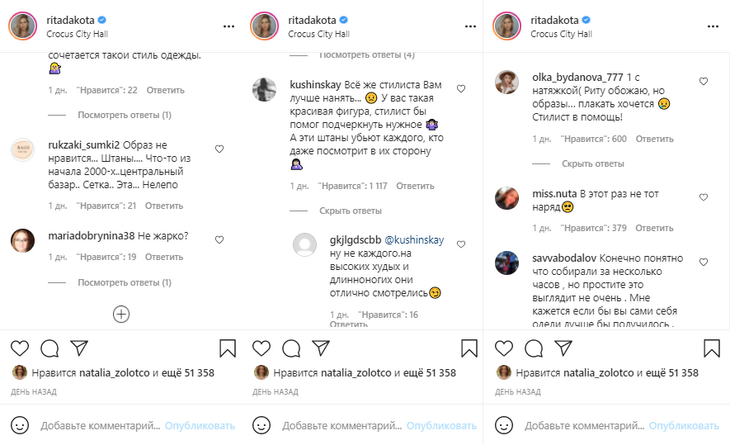
Task: Save post with bookmark icon in left panel
Action: (227, 348)
